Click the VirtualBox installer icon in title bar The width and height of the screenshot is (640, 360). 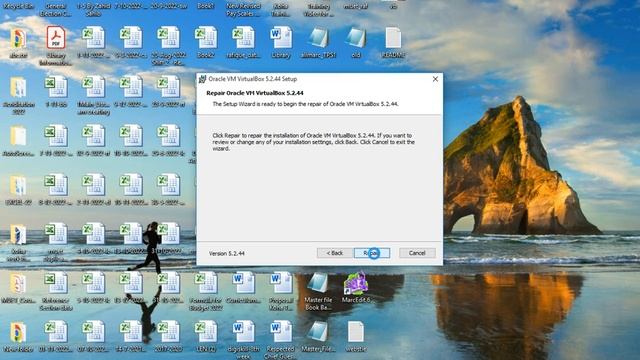[x=202, y=79]
